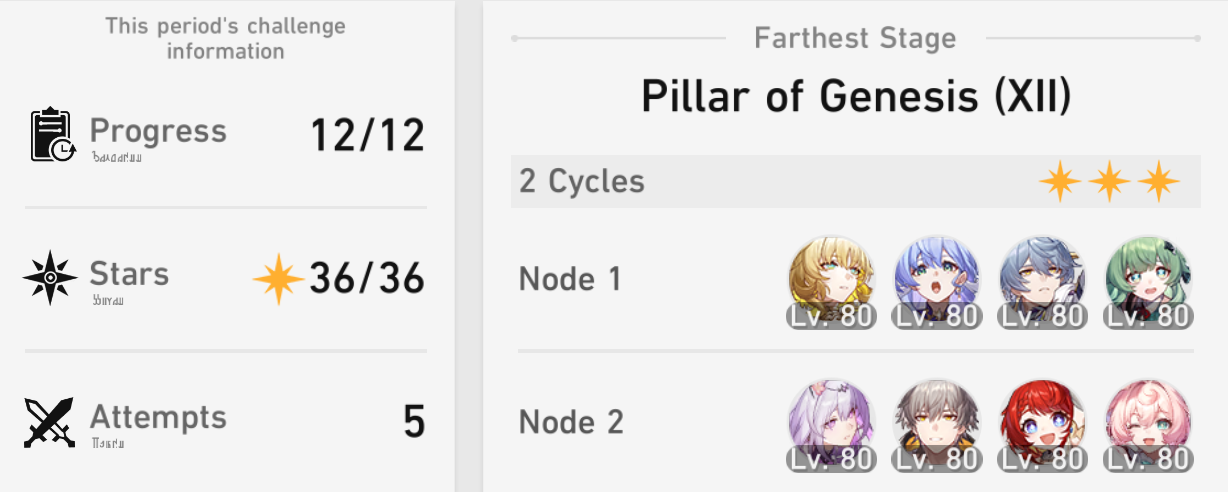Screen dimensions: 1228x492
Task: Click the Pillar of Genesis (XII) title
Action: point(856,97)
